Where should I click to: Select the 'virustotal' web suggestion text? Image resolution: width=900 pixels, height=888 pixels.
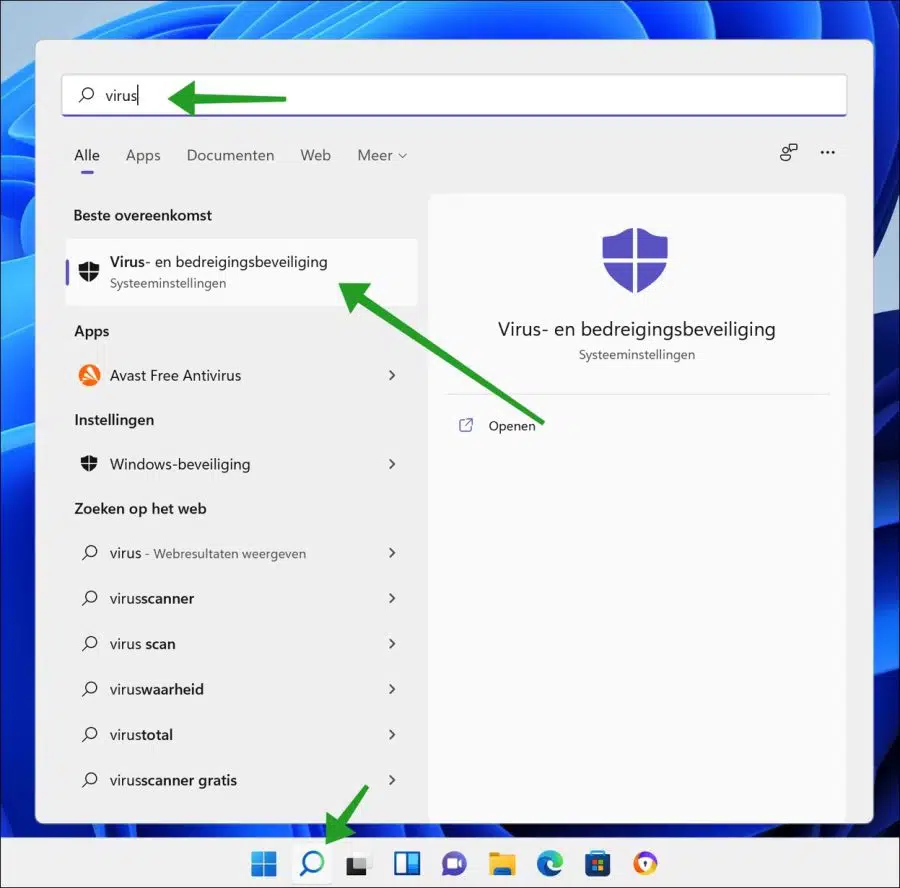click(141, 734)
